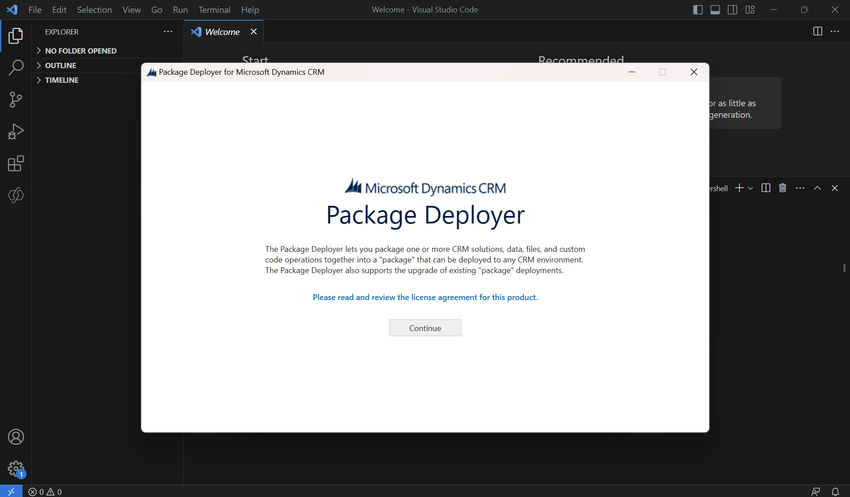Close the Welcome tab
Screen dimensions: 850x497
tap(253, 31)
